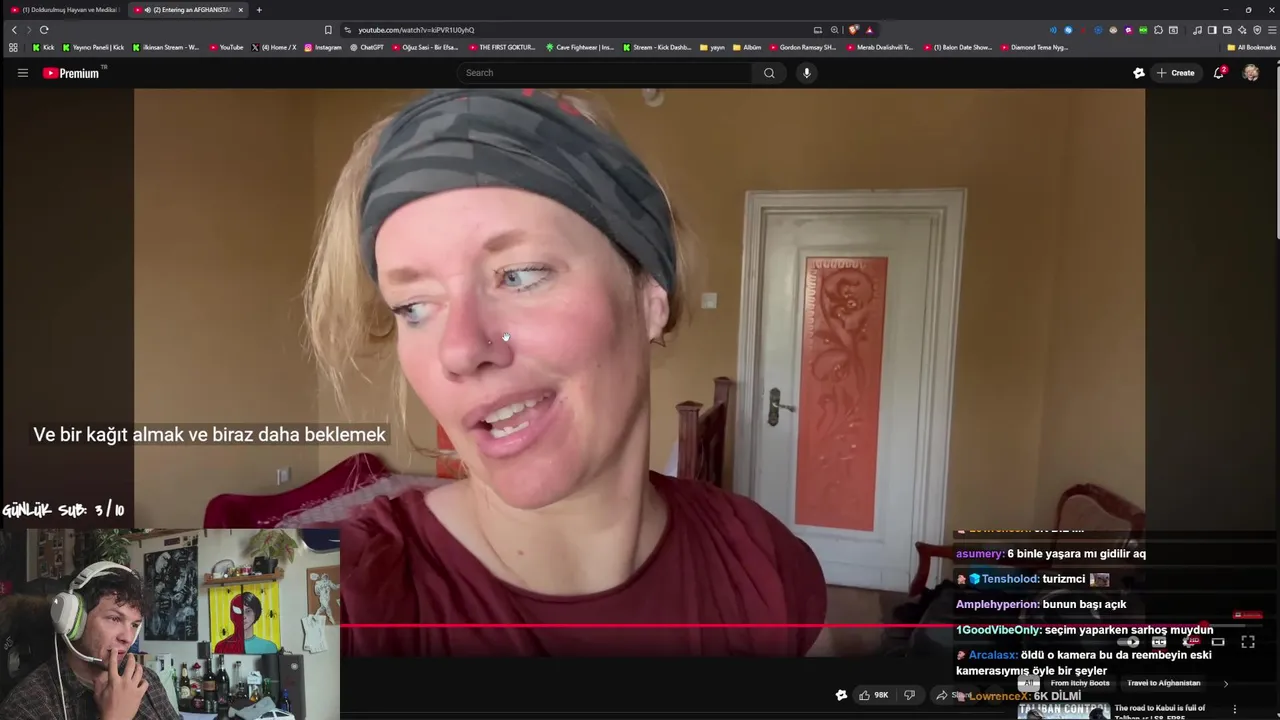Select the From Itchy Boots chip
This screenshot has width=1280, height=720.
pos(1080,683)
